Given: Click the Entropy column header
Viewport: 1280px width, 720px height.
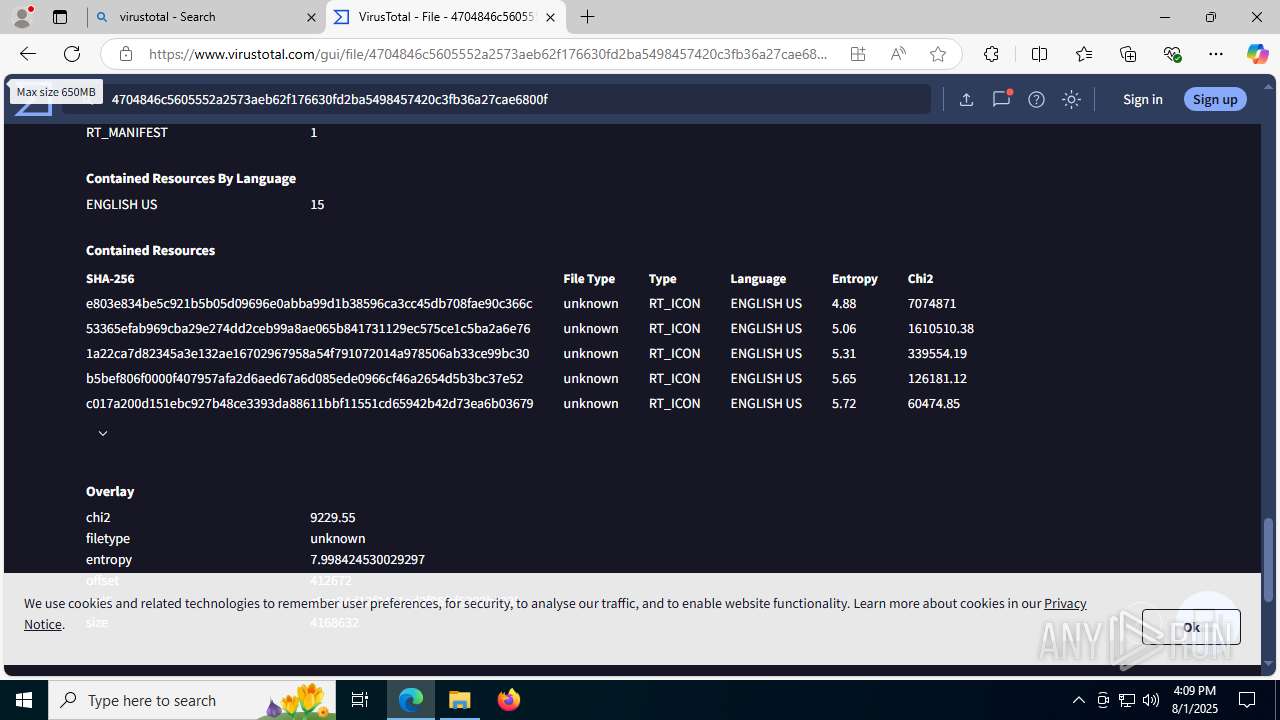Looking at the screenshot, I should (x=855, y=278).
